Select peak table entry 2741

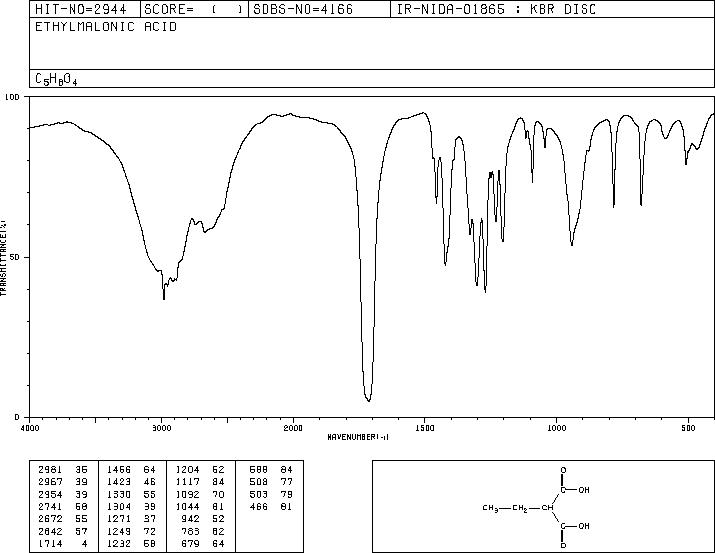63,507
